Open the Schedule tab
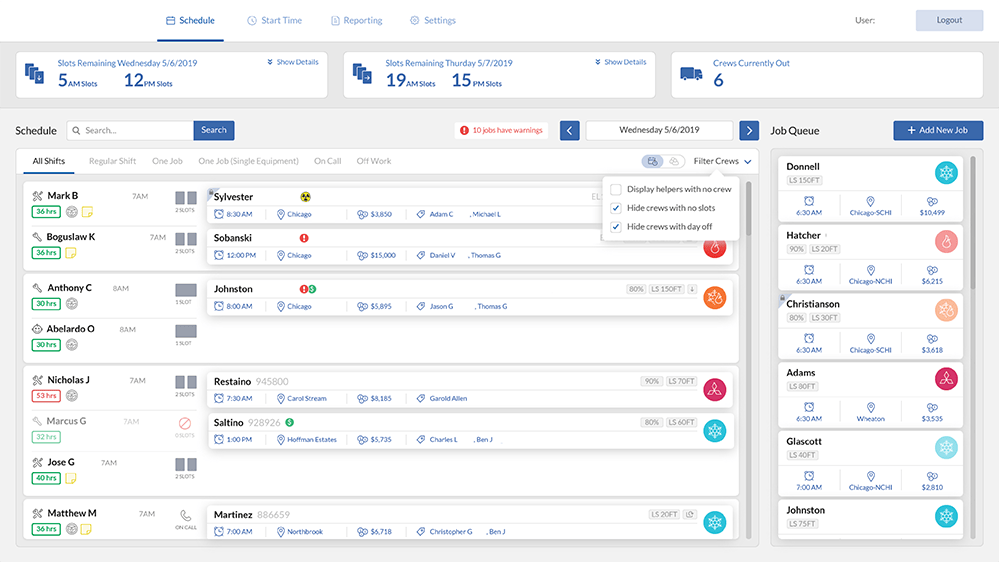This screenshot has height=563, width=1000. point(190,20)
